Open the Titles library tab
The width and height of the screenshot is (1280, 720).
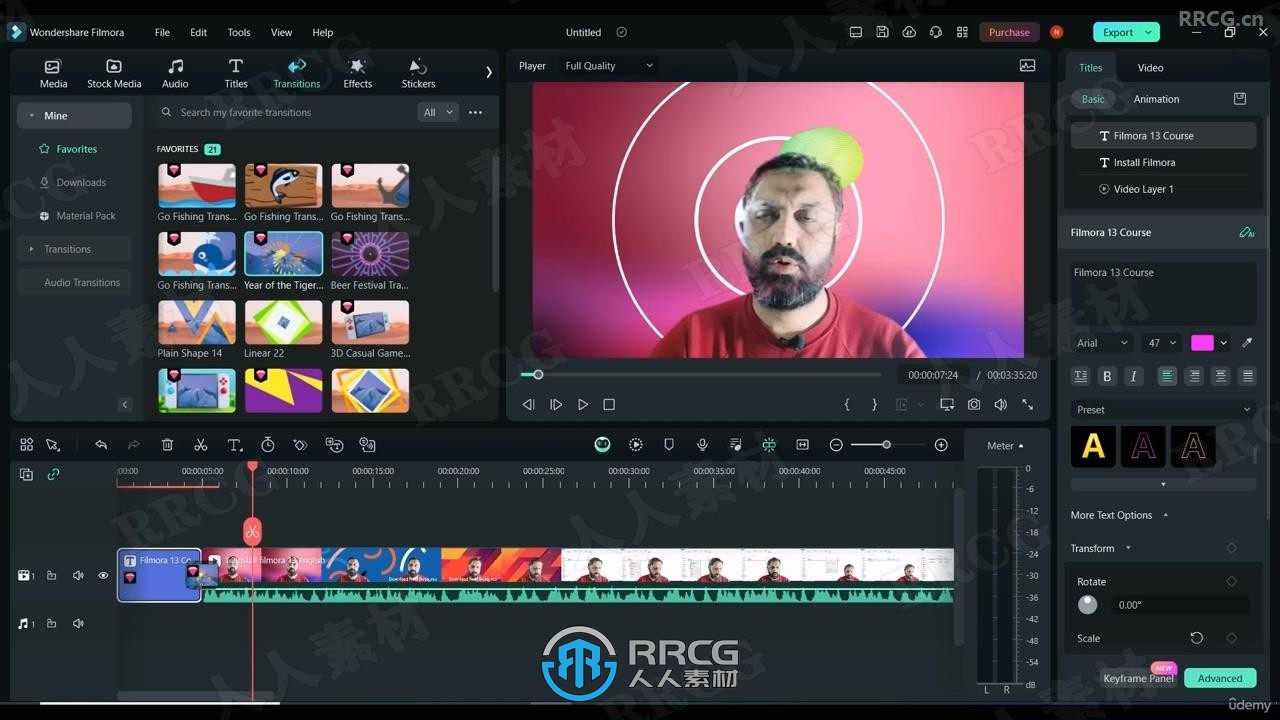tap(236, 73)
